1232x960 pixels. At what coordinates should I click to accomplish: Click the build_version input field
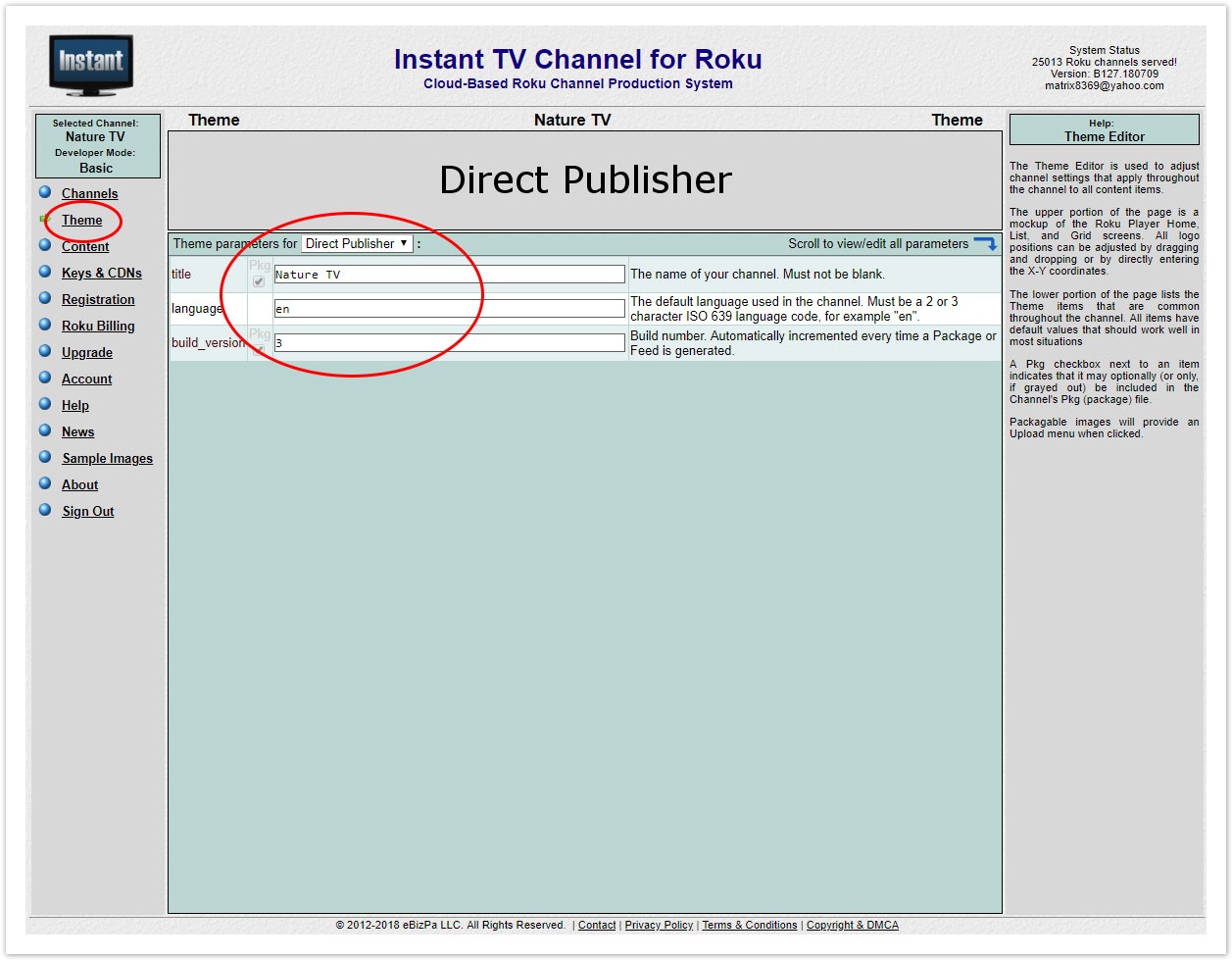(449, 343)
